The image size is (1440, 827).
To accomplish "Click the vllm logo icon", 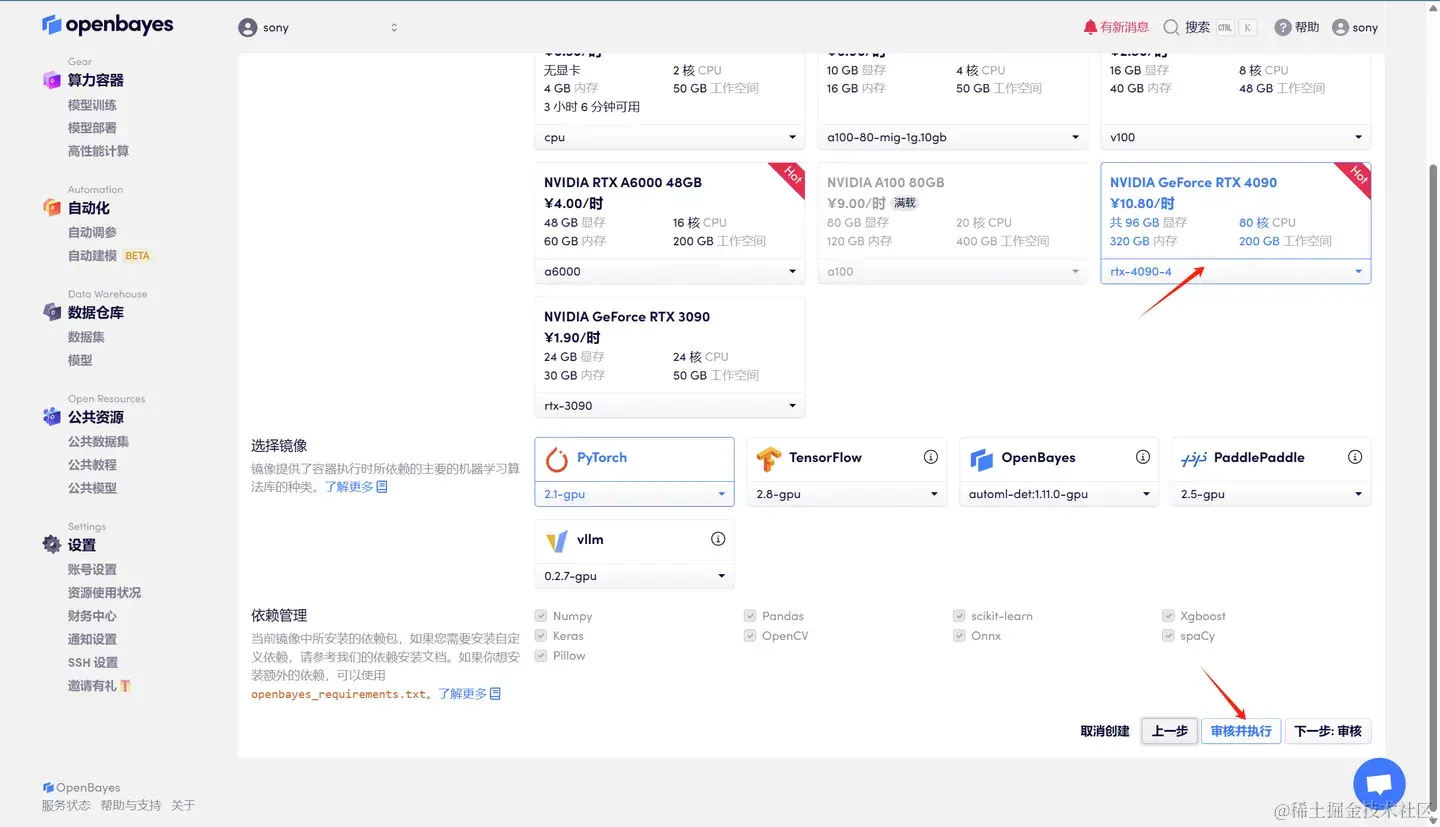I will (557, 541).
